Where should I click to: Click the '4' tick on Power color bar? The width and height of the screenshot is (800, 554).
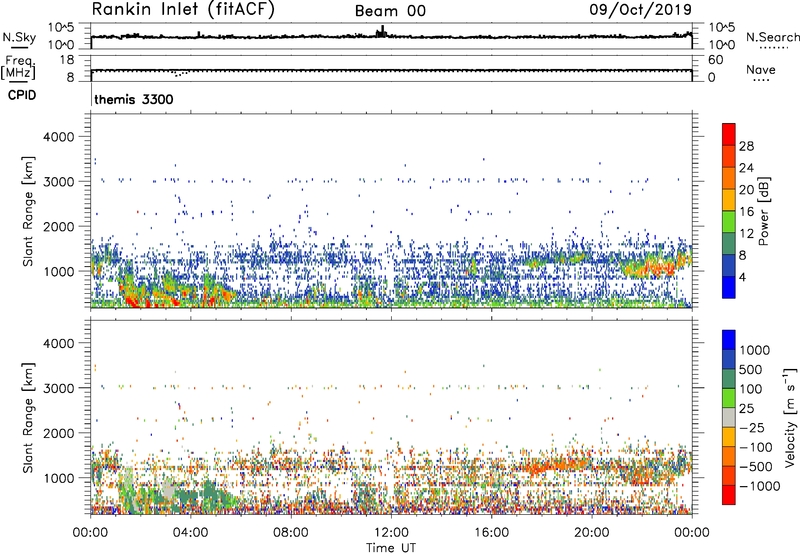click(x=743, y=277)
